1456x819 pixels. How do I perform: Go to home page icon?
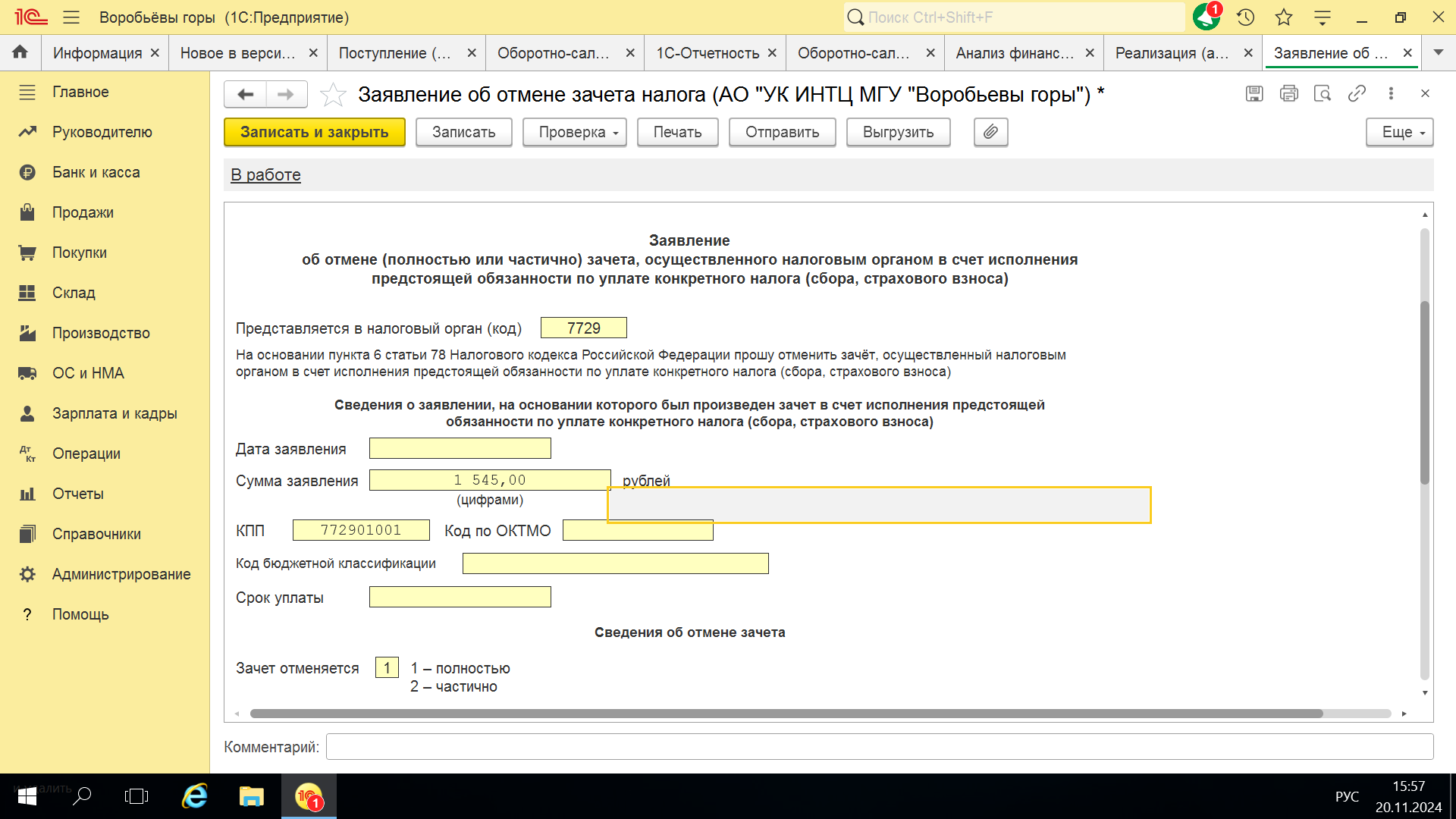[x=20, y=52]
